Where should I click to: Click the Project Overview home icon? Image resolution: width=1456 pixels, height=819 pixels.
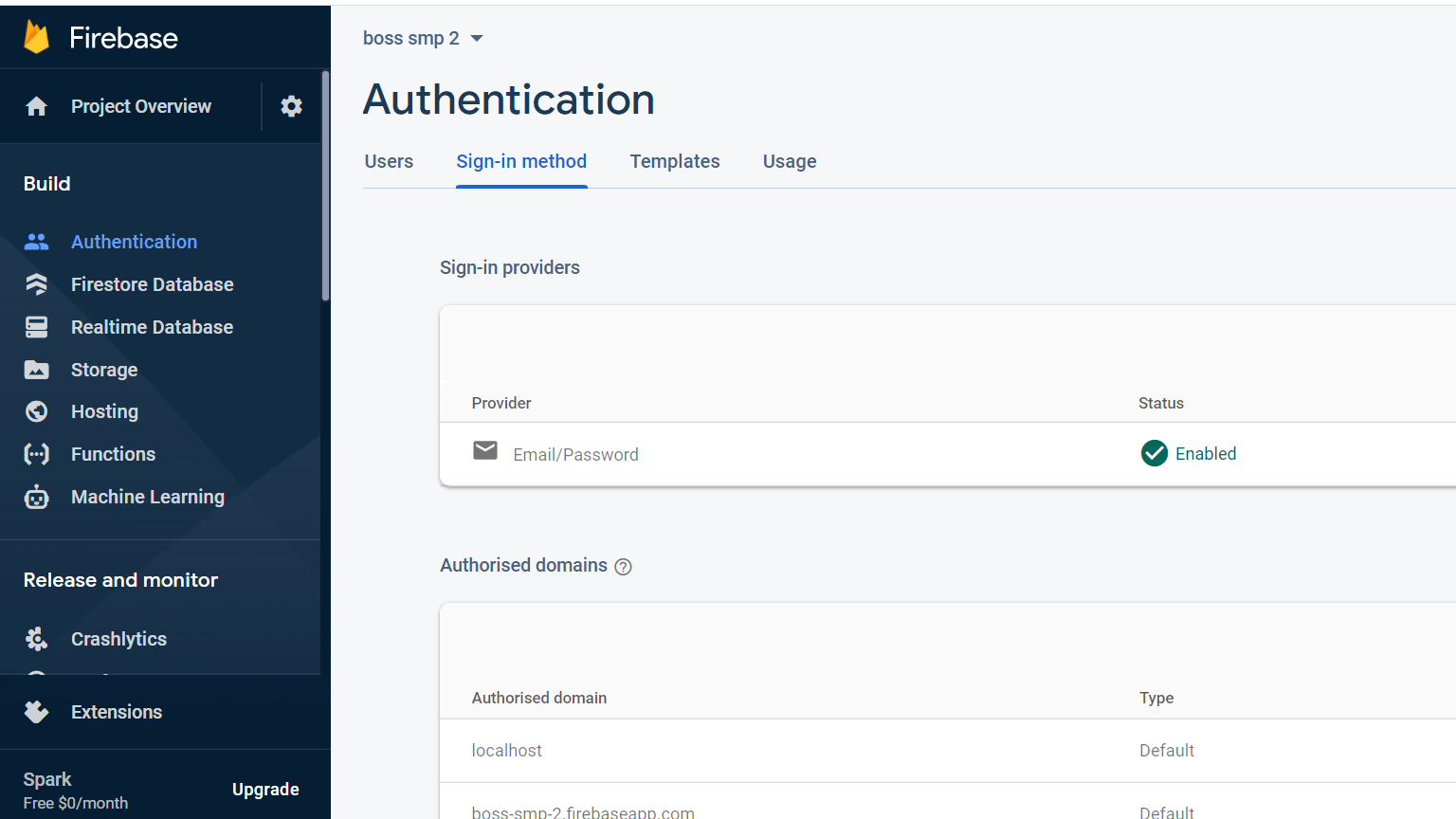coord(37,106)
